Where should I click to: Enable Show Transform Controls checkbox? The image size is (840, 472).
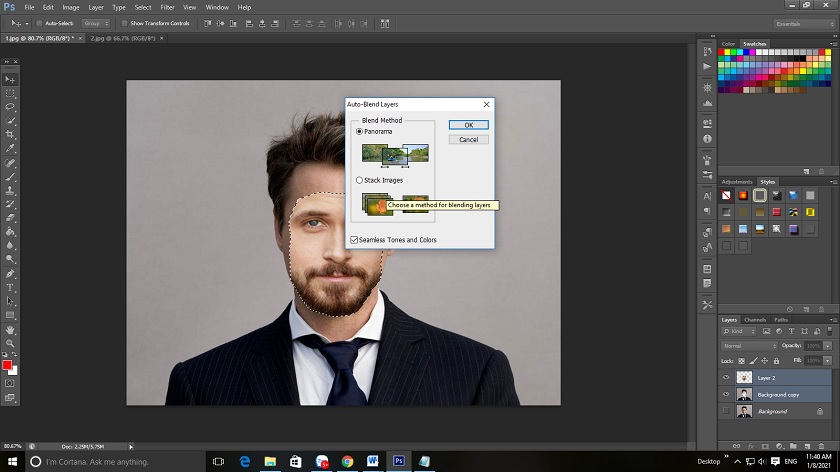pyautogui.click(x=124, y=24)
